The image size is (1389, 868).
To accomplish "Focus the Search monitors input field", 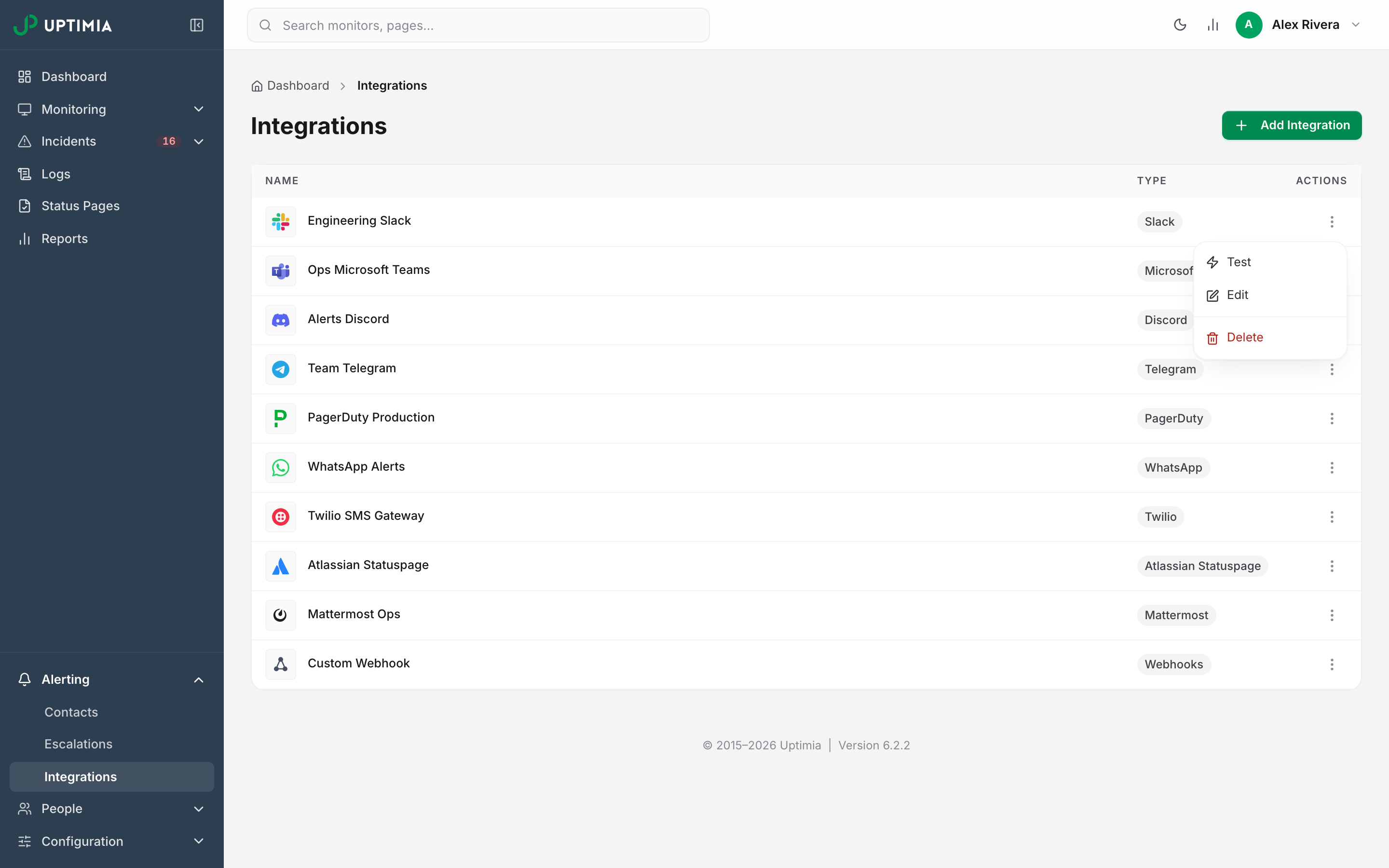I will 478,25.
